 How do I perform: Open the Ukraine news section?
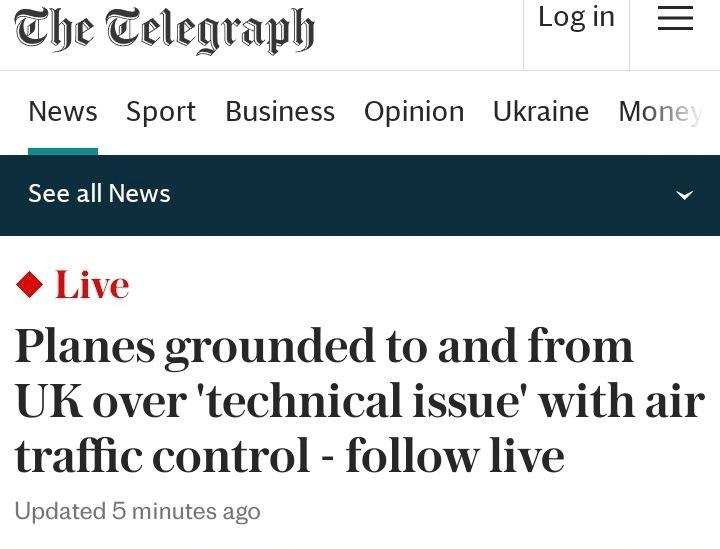tap(541, 112)
